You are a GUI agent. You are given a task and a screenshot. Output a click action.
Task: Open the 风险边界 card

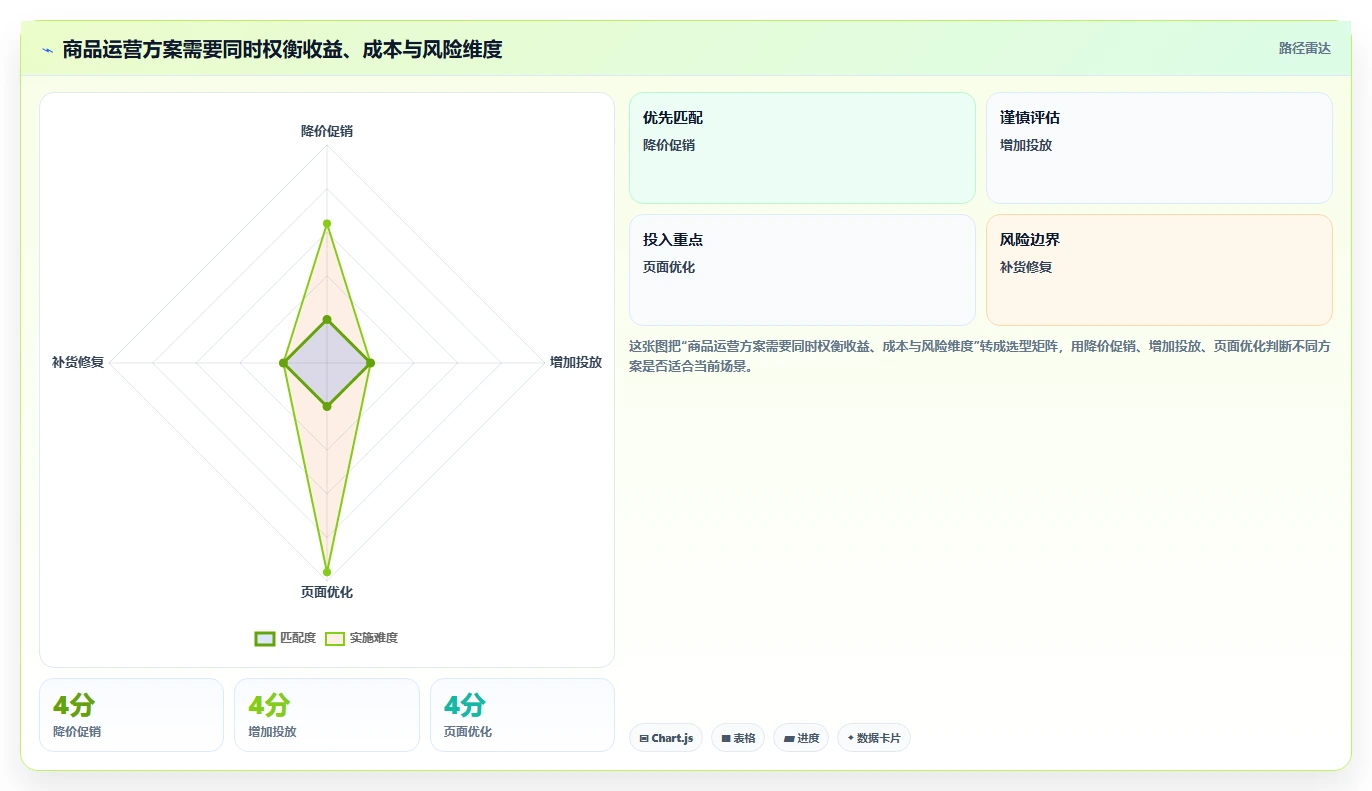pos(1159,270)
